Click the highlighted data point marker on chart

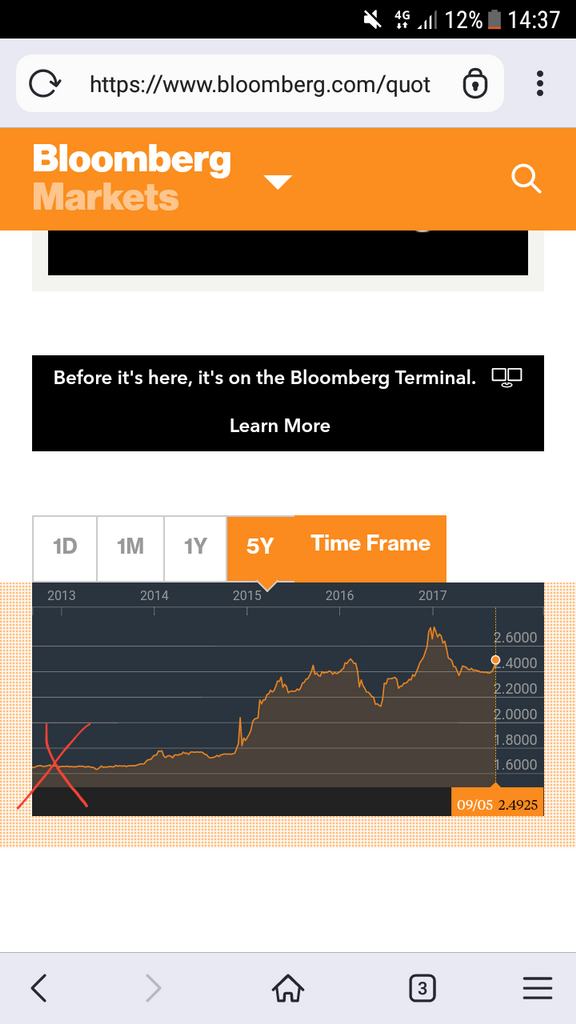[495, 660]
